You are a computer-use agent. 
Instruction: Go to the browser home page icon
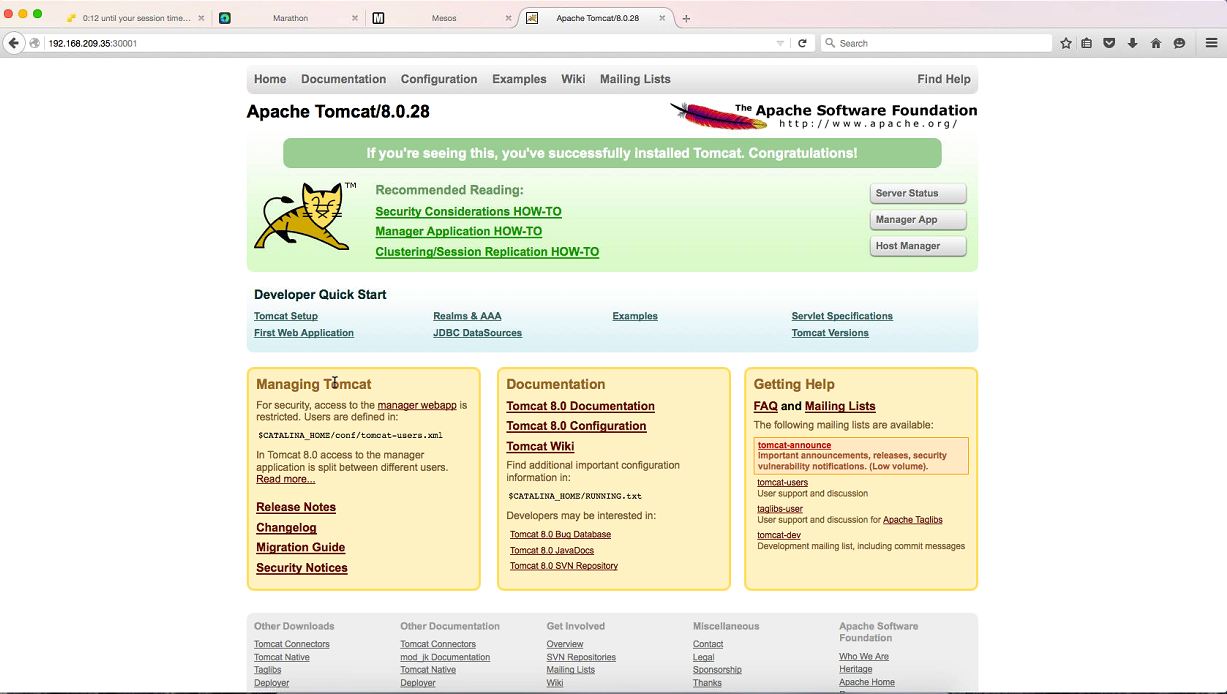[x=1156, y=43]
